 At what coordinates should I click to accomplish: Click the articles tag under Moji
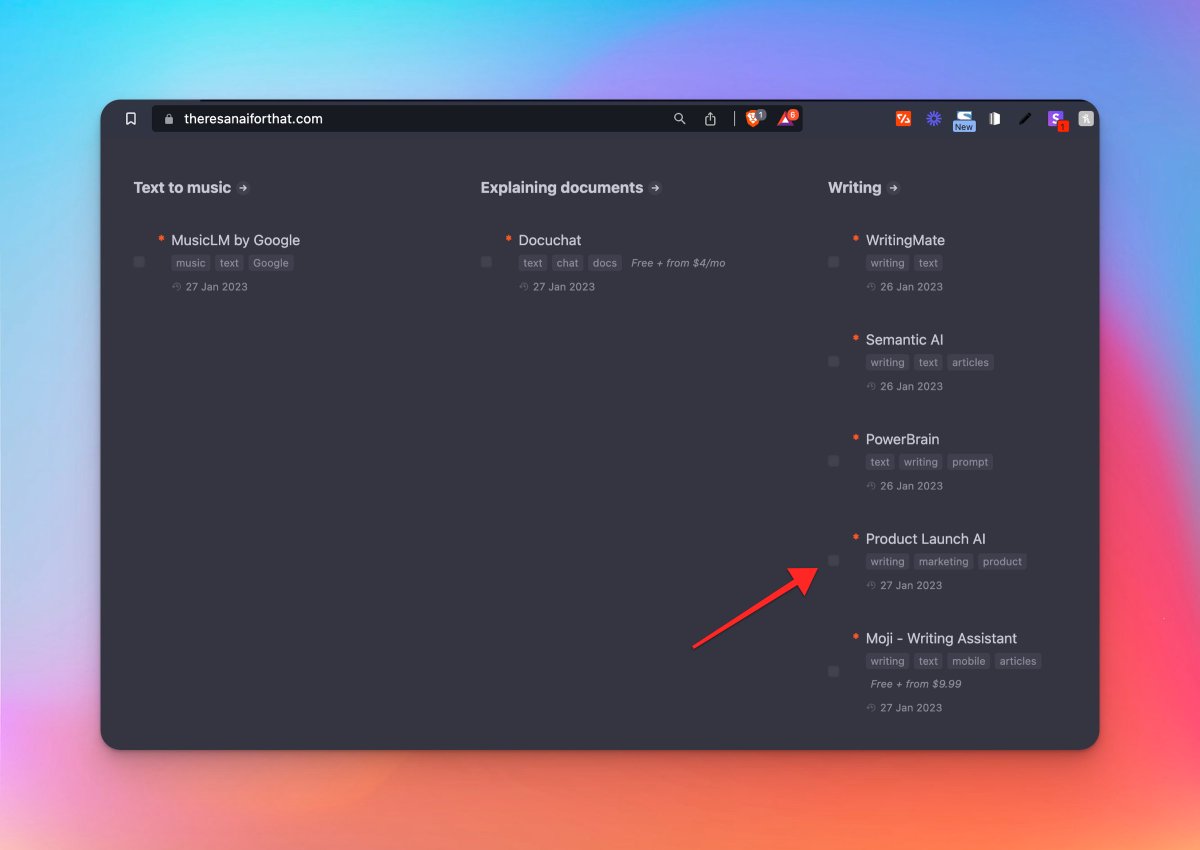point(1018,661)
